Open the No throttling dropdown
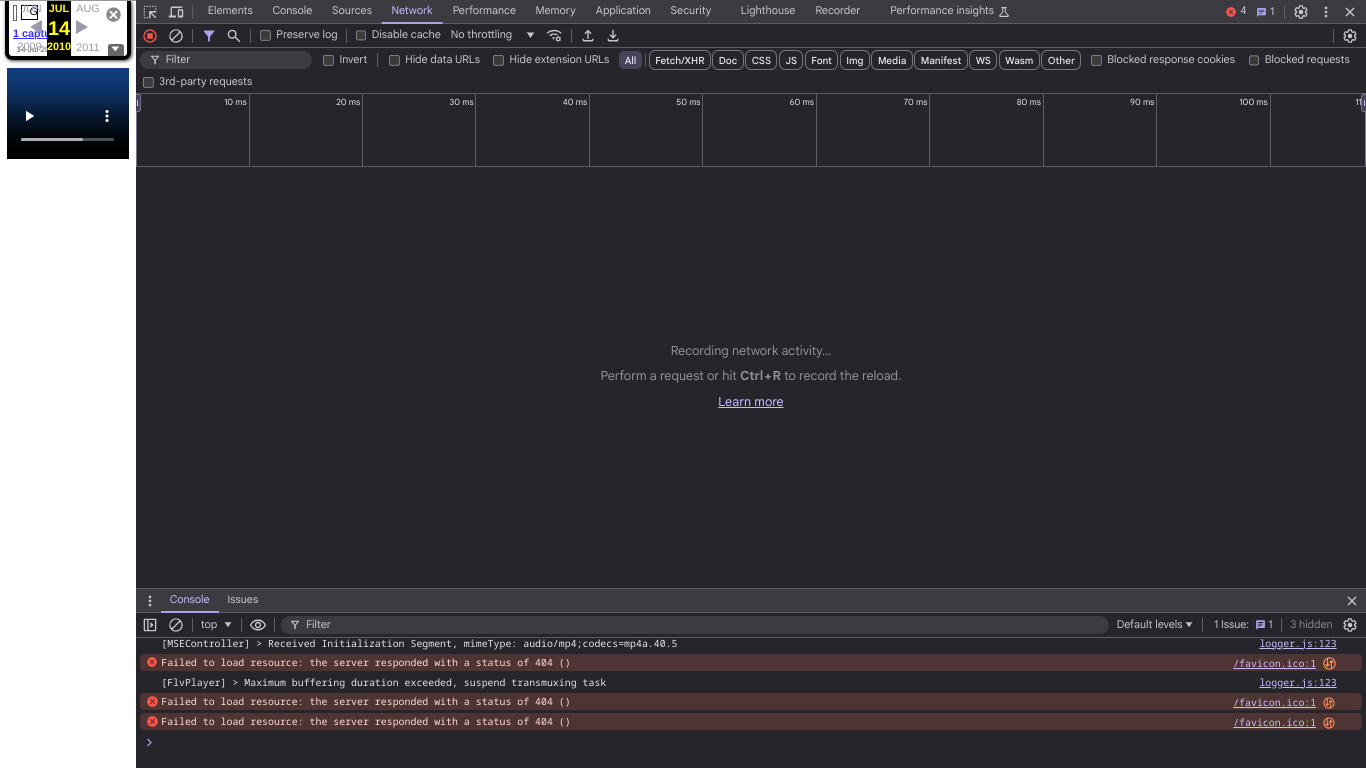This screenshot has width=1366, height=768. coord(489,34)
